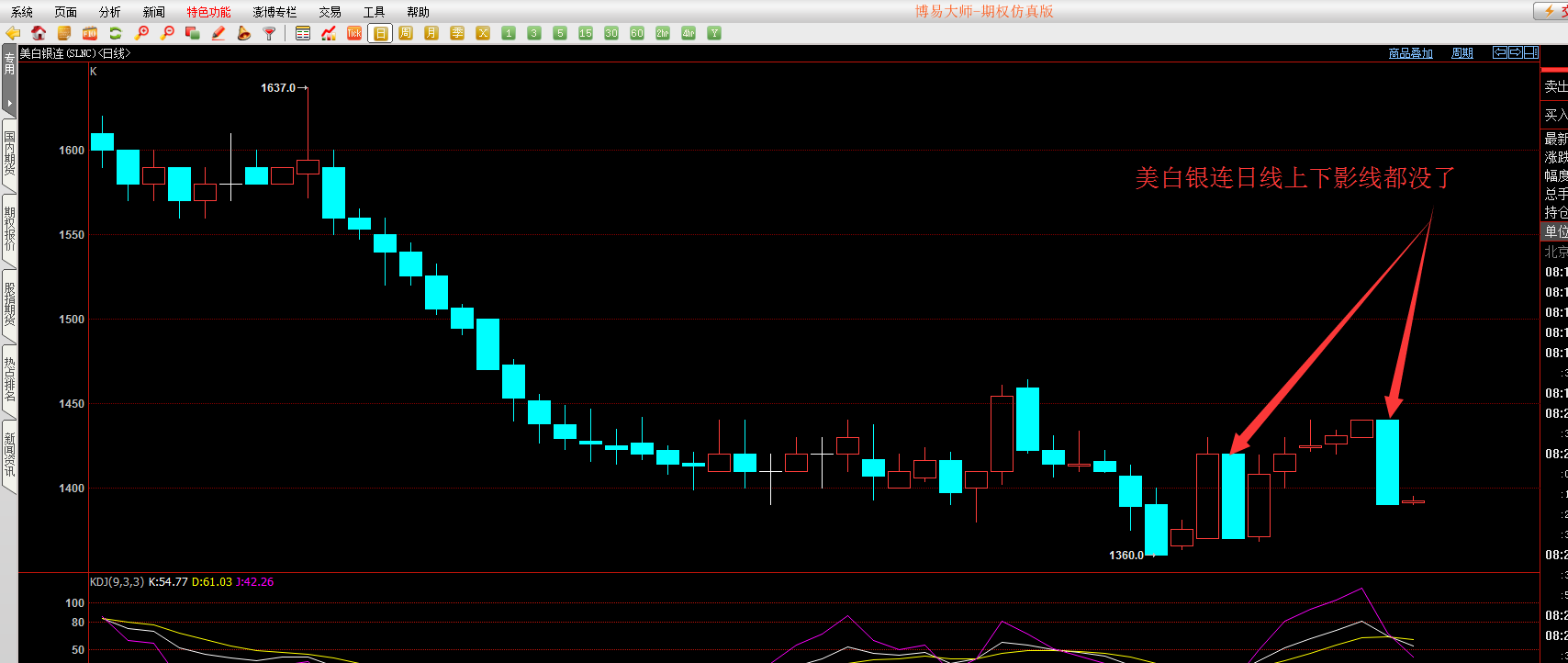Switch to the 期权报价 side tab
The height and width of the screenshot is (663, 1568).
(x=9, y=230)
